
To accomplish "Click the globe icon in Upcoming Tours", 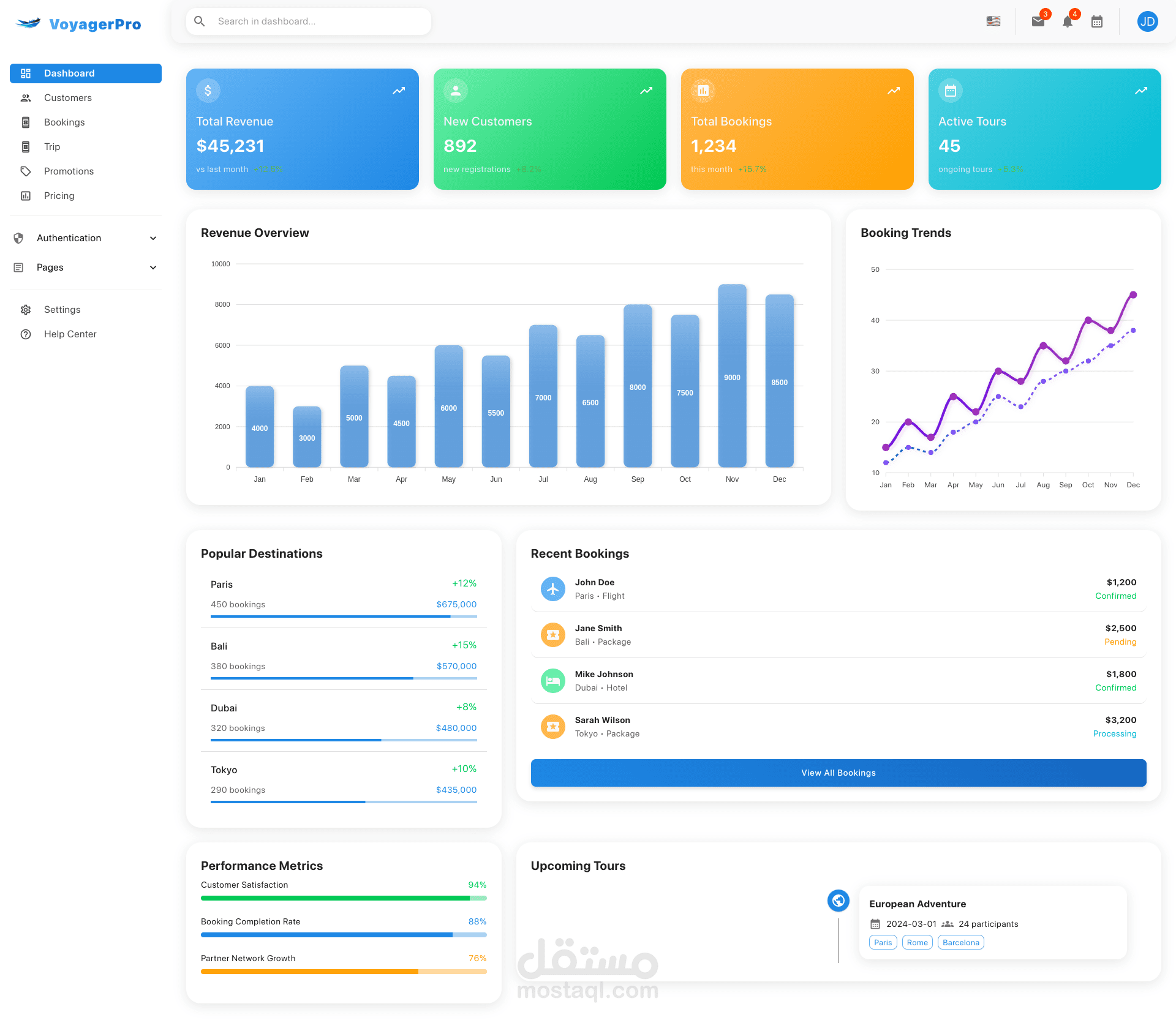I will point(839,901).
